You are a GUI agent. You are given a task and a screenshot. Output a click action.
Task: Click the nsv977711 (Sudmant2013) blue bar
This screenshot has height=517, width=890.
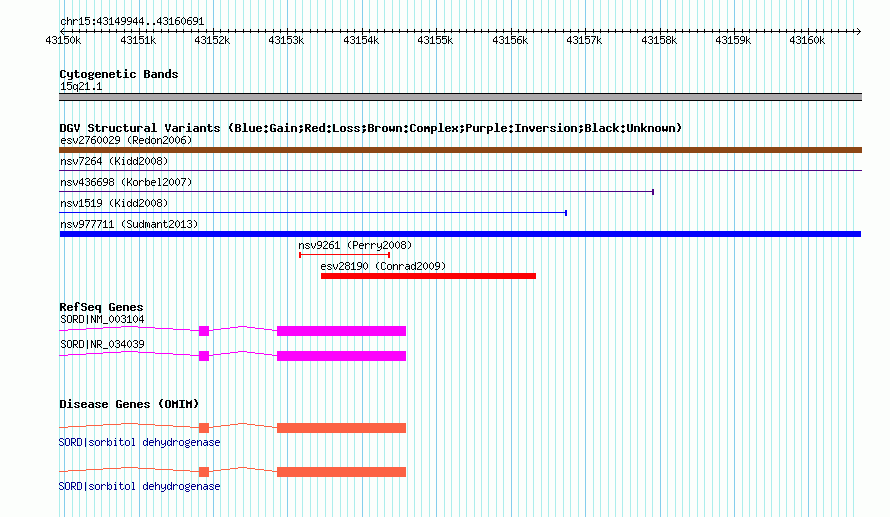point(460,234)
